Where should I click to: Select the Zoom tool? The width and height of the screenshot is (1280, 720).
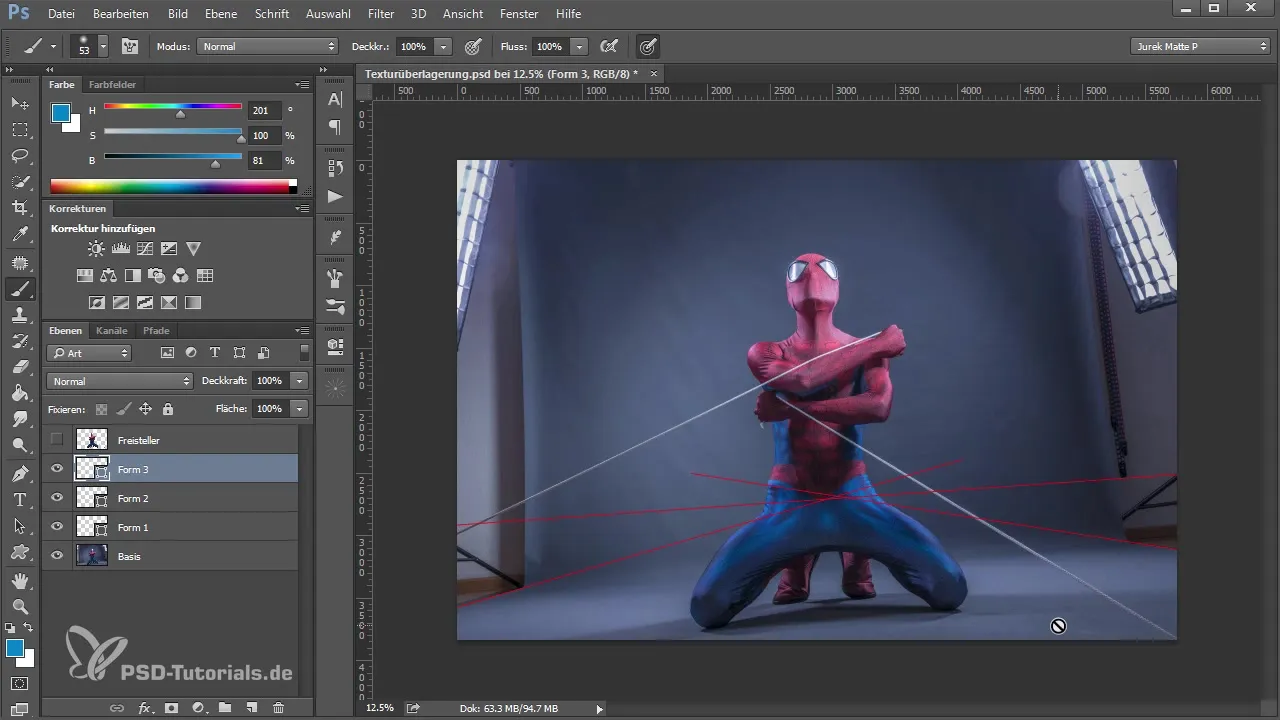(20, 606)
